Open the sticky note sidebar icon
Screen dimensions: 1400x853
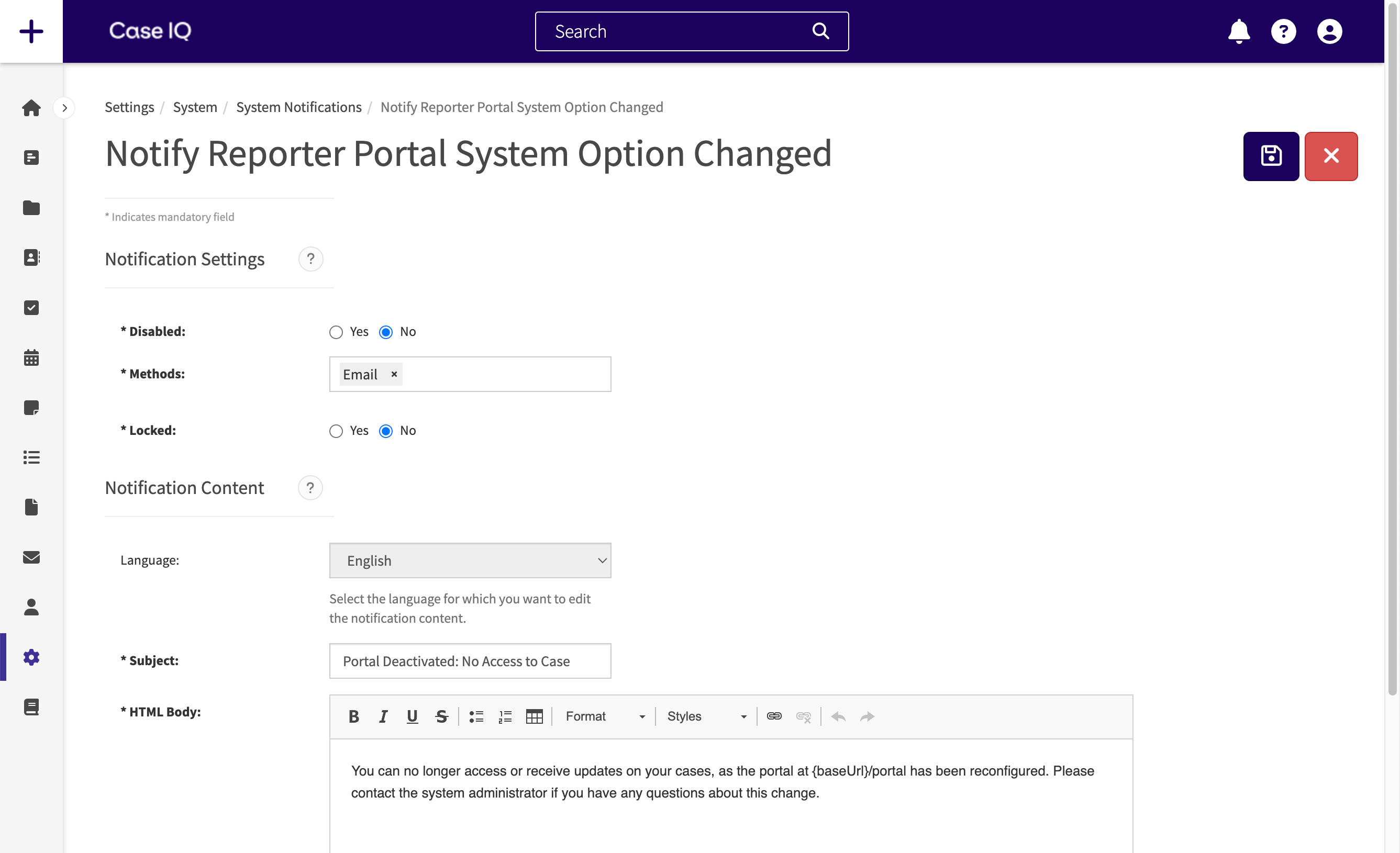(31, 408)
